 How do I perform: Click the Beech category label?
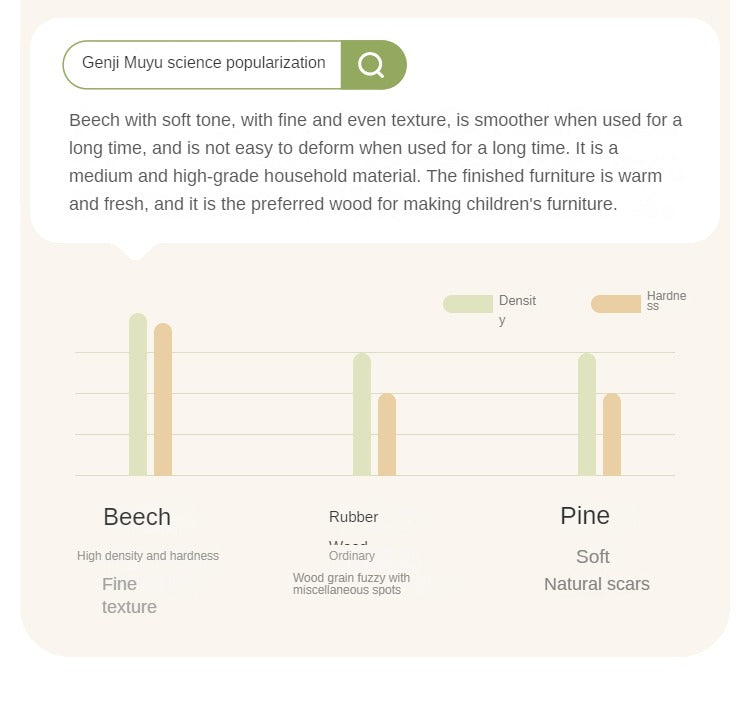click(x=137, y=517)
